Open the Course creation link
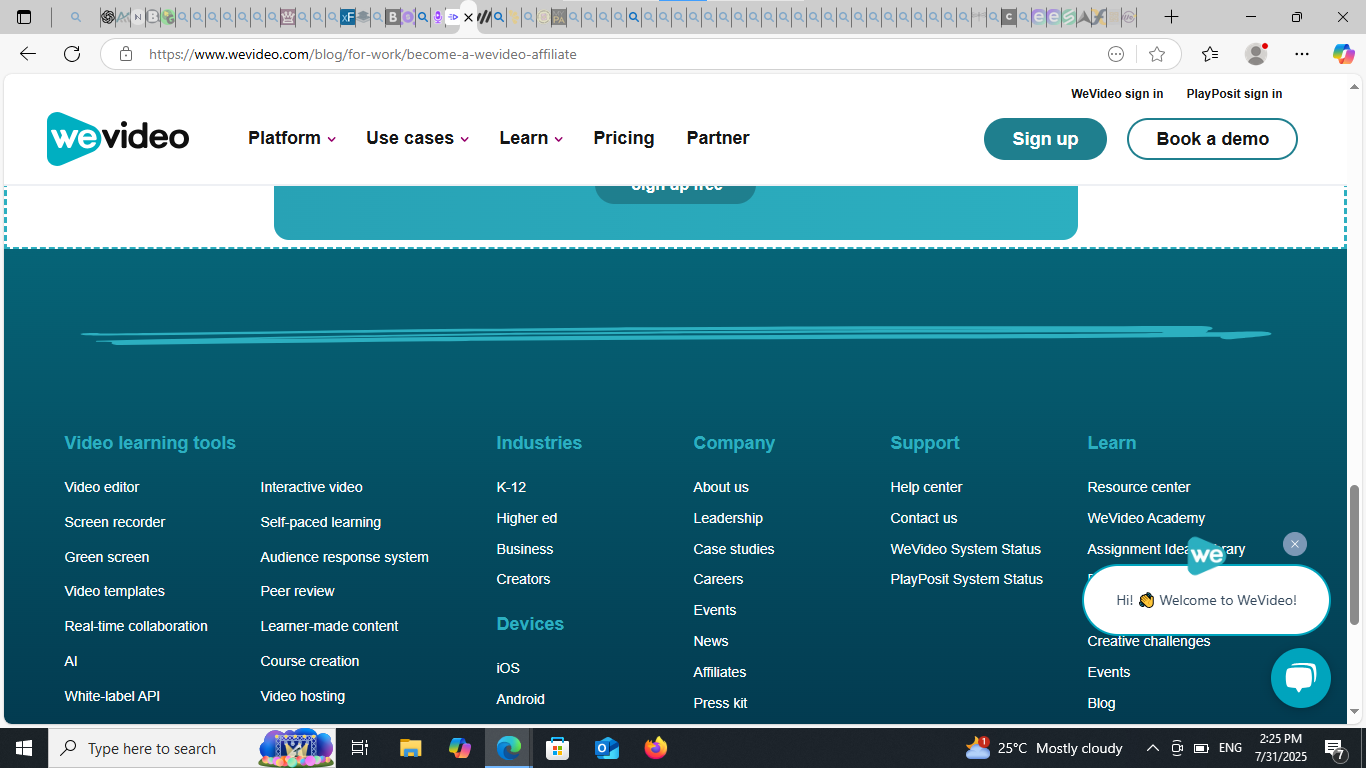 [x=309, y=661]
